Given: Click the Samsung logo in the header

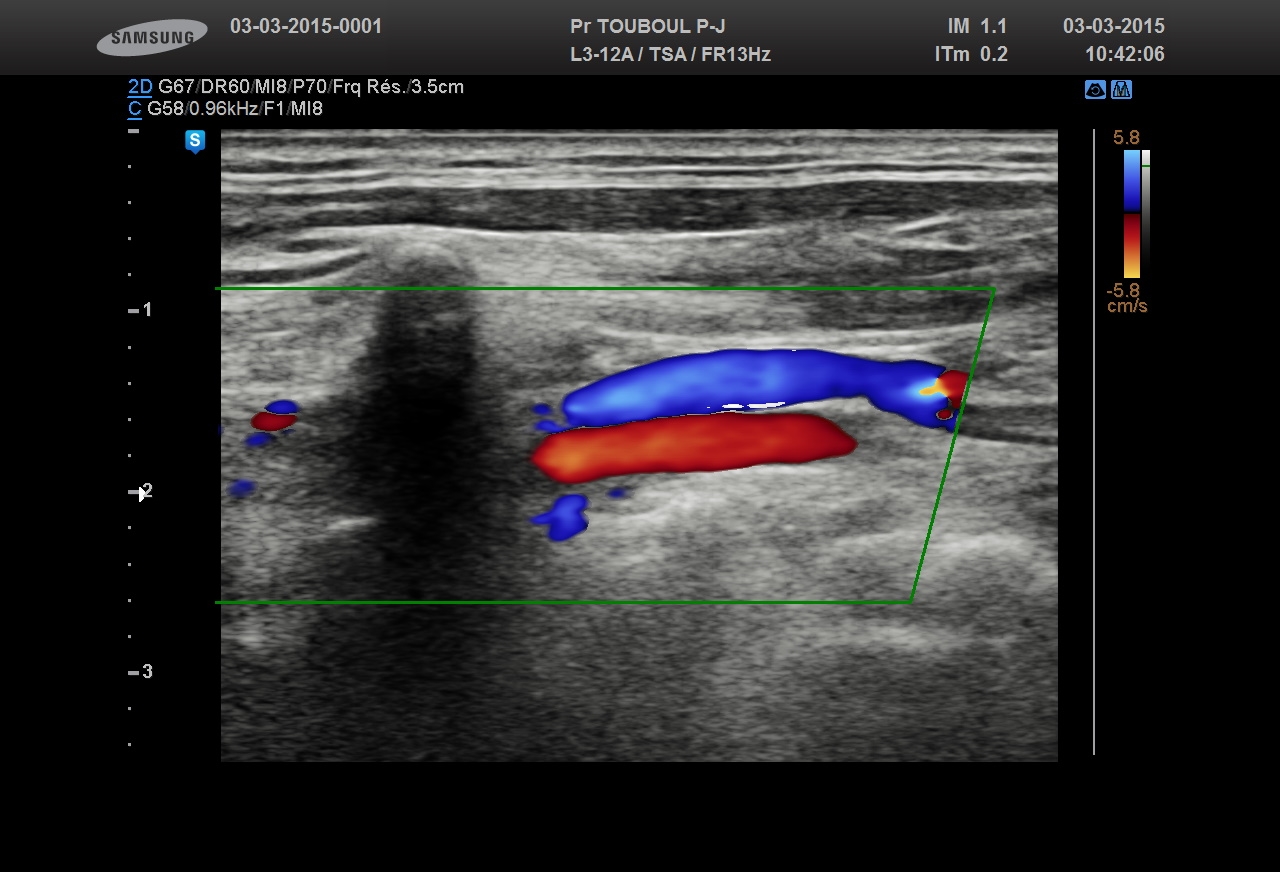Looking at the screenshot, I should click(152, 38).
